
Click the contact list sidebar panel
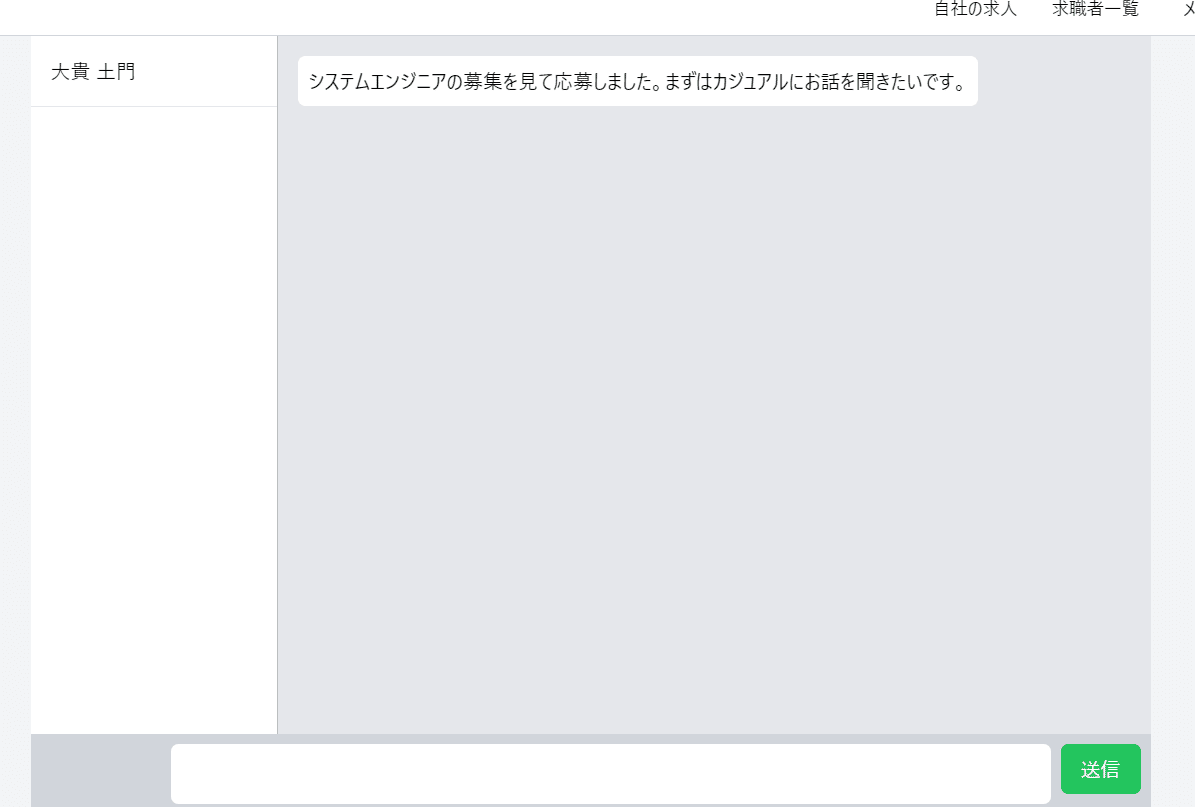click(154, 385)
